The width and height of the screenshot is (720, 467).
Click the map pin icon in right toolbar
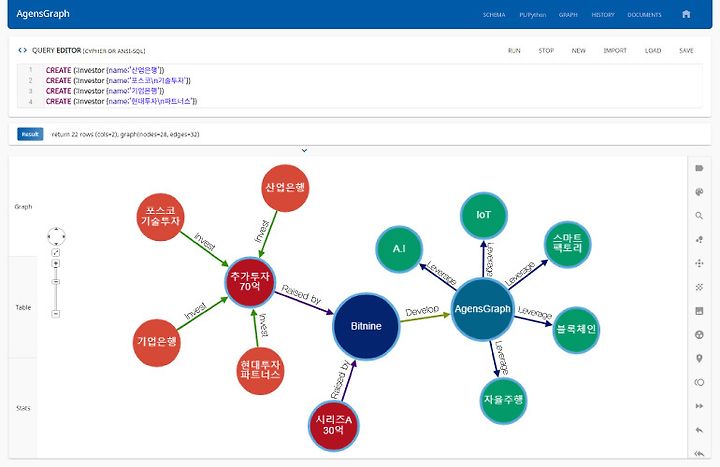coord(699,358)
